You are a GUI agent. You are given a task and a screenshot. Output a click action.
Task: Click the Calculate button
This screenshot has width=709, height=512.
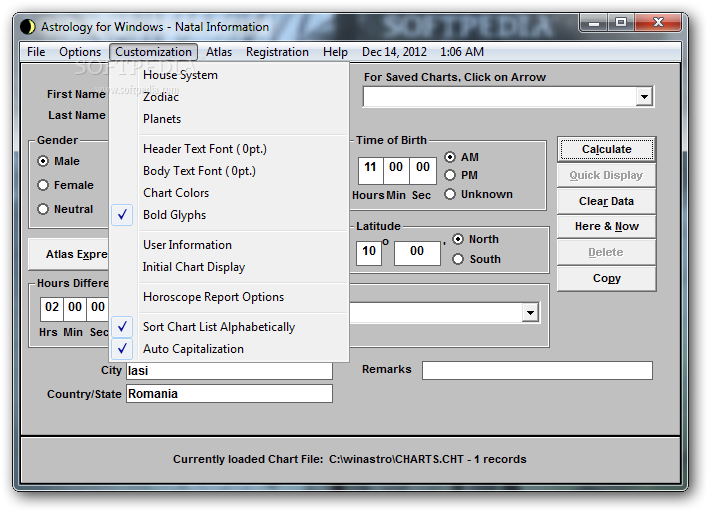click(606, 149)
